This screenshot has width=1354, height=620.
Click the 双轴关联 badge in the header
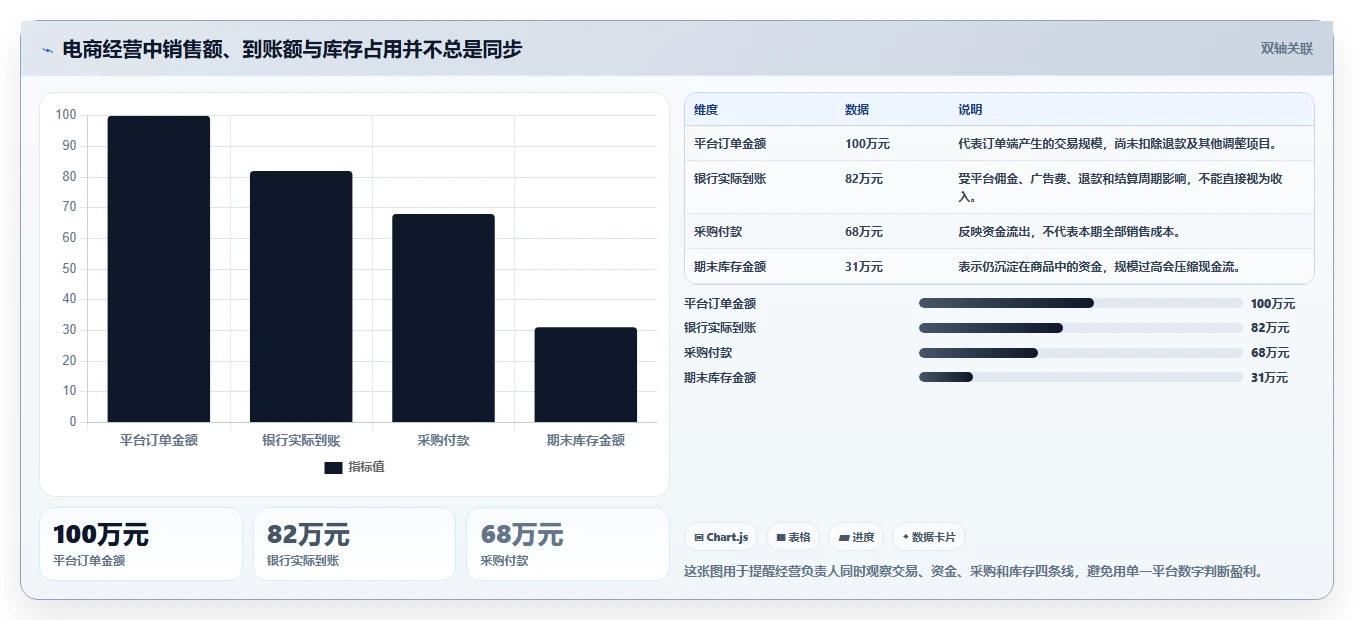point(1286,48)
